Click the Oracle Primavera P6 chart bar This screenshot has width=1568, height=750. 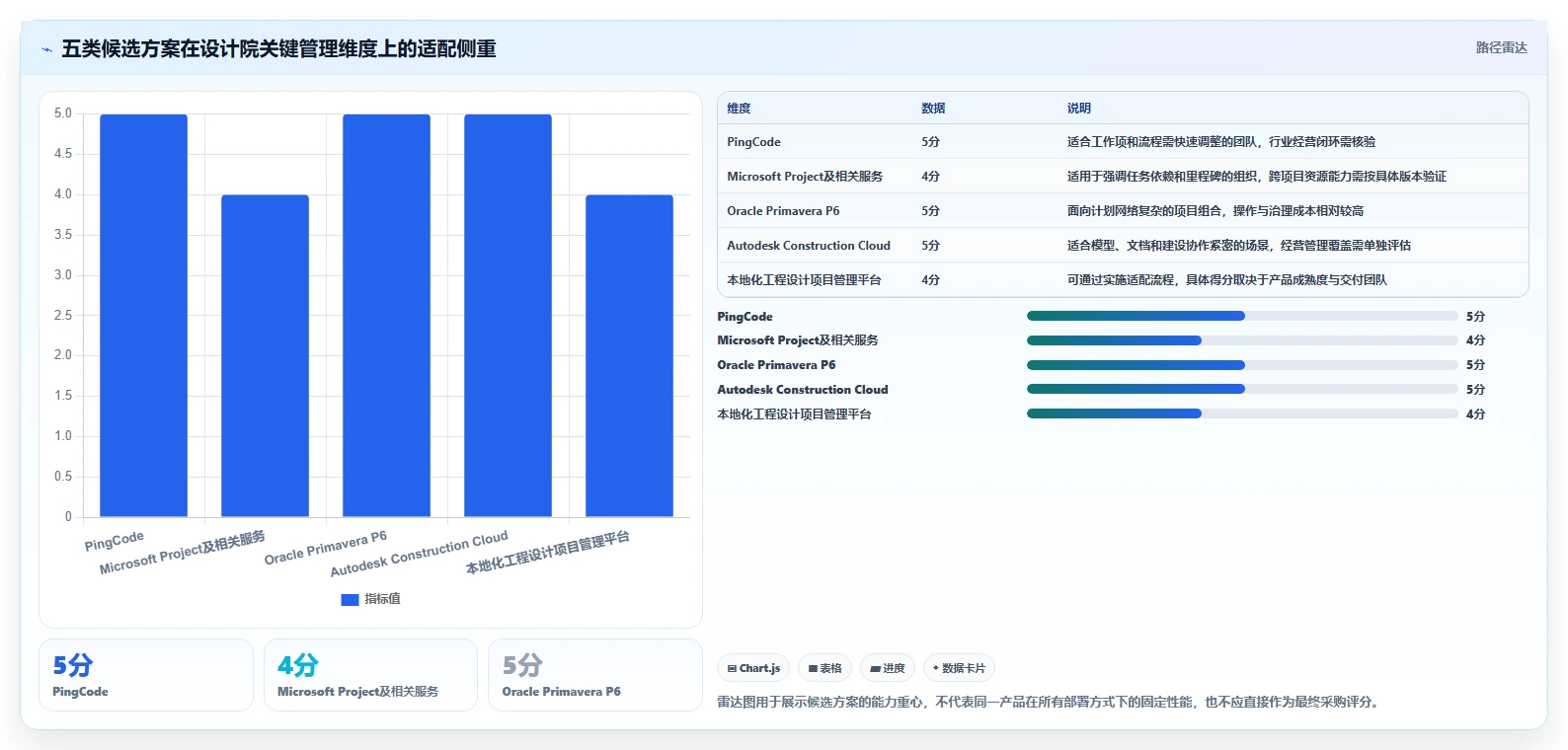coord(386,316)
